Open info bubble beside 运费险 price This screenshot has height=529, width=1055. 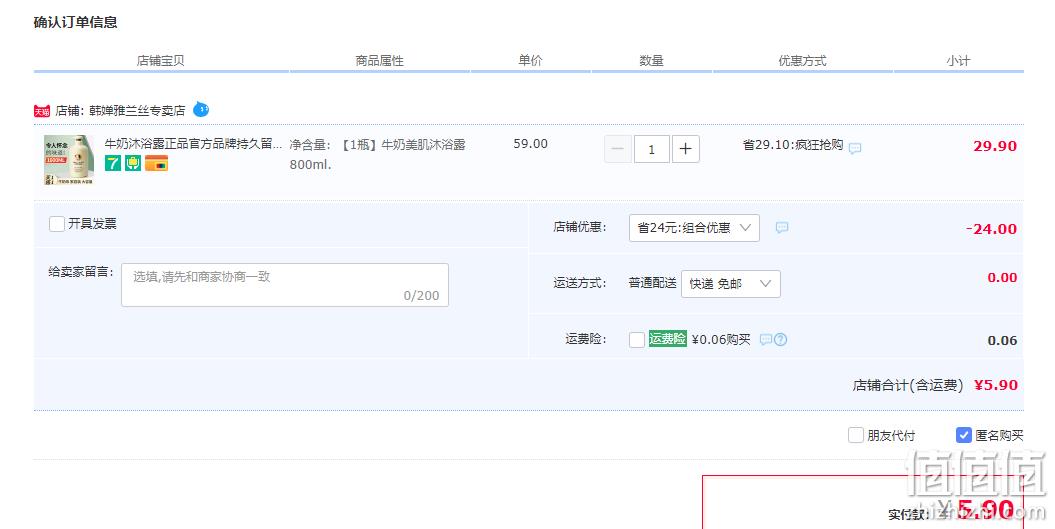766,340
